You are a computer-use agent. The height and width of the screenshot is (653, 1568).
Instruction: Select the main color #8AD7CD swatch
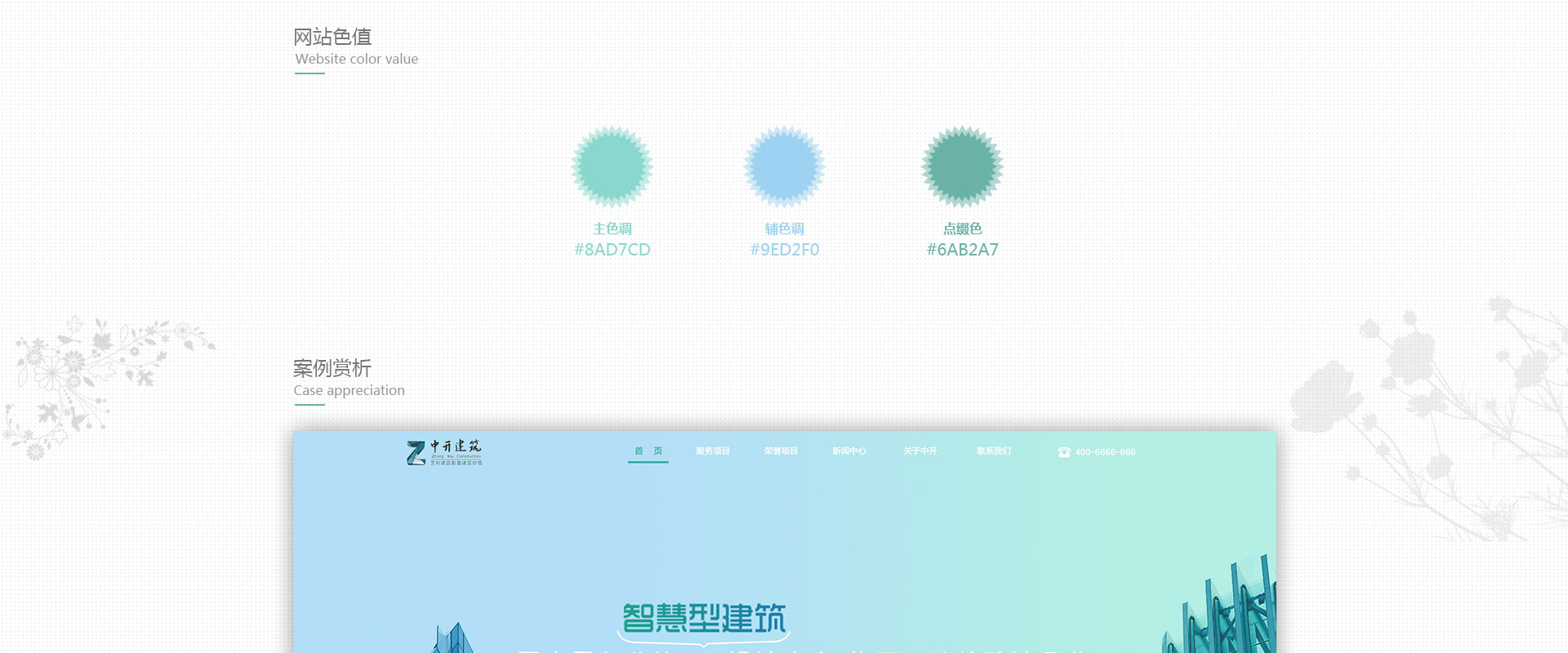point(612,167)
